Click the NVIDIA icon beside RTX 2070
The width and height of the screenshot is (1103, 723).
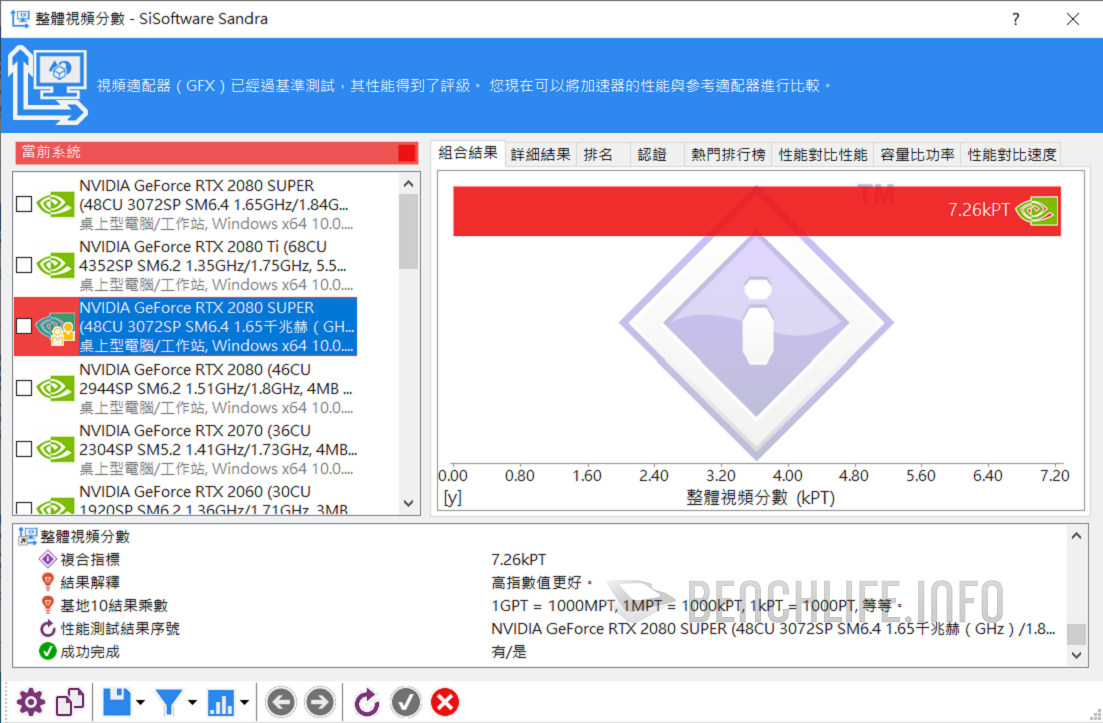56,449
